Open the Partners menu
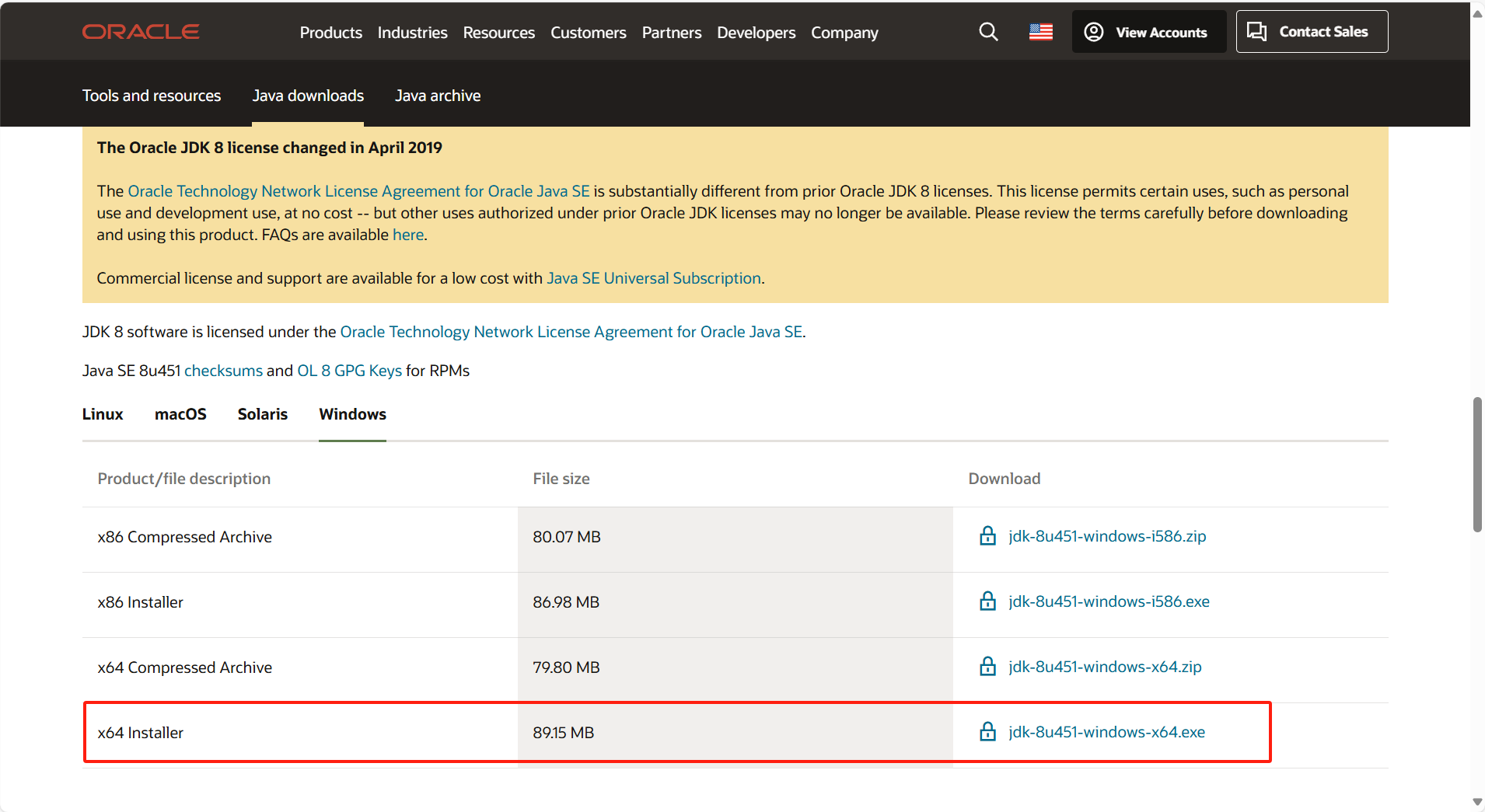The image size is (1485, 812). click(671, 33)
